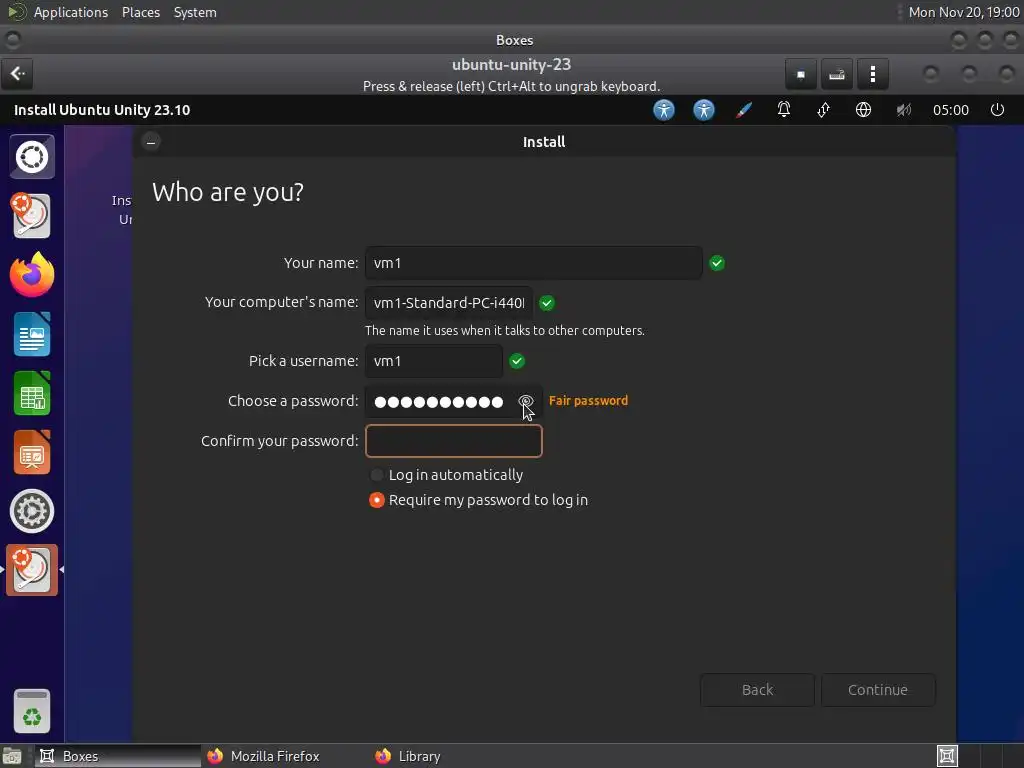Viewport: 1024px width, 768px height.
Task: Click the Who are you? heading
Action: point(228,192)
